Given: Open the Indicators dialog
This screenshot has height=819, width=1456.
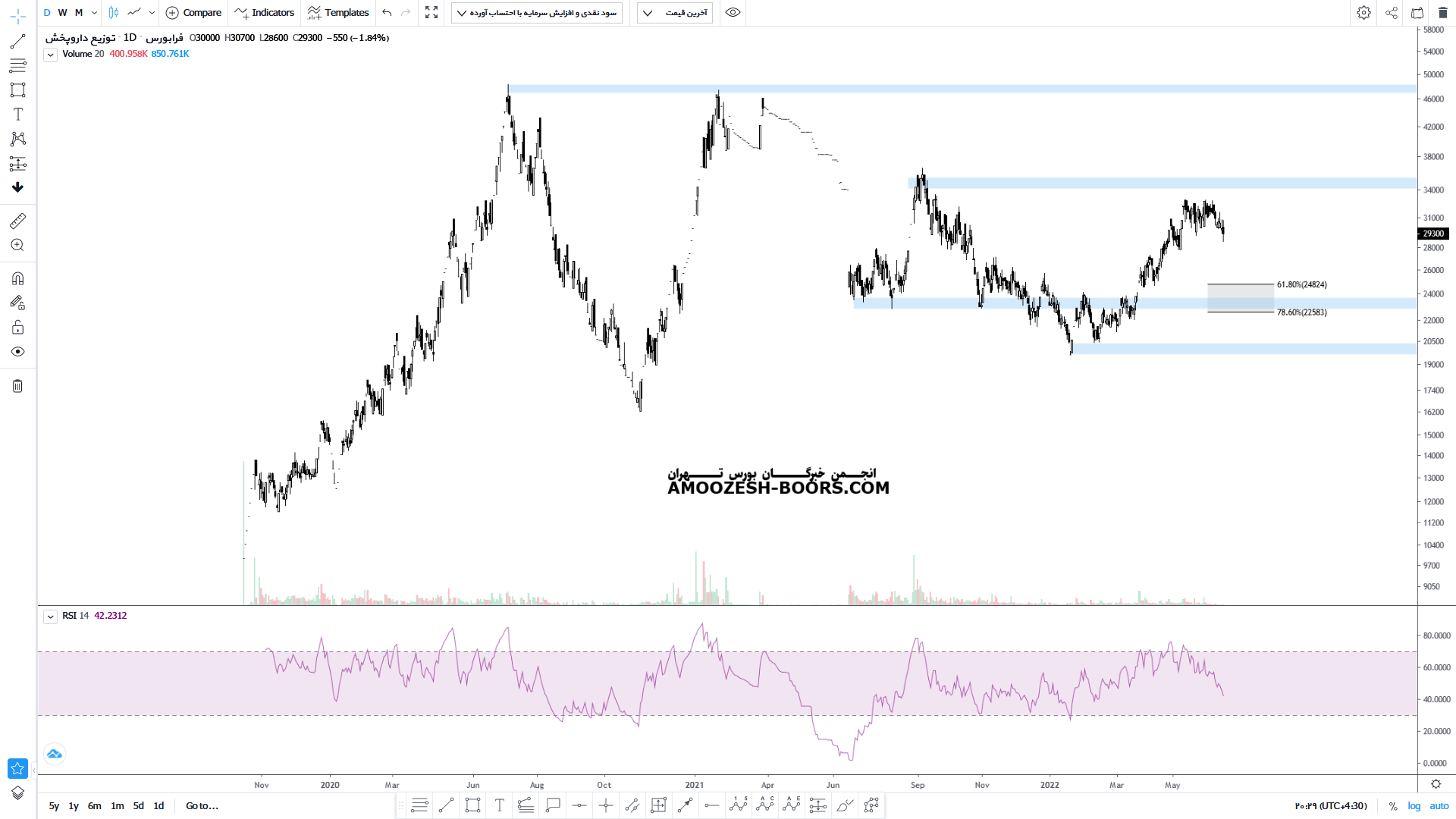Looking at the screenshot, I should pyautogui.click(x=265, y=13).
